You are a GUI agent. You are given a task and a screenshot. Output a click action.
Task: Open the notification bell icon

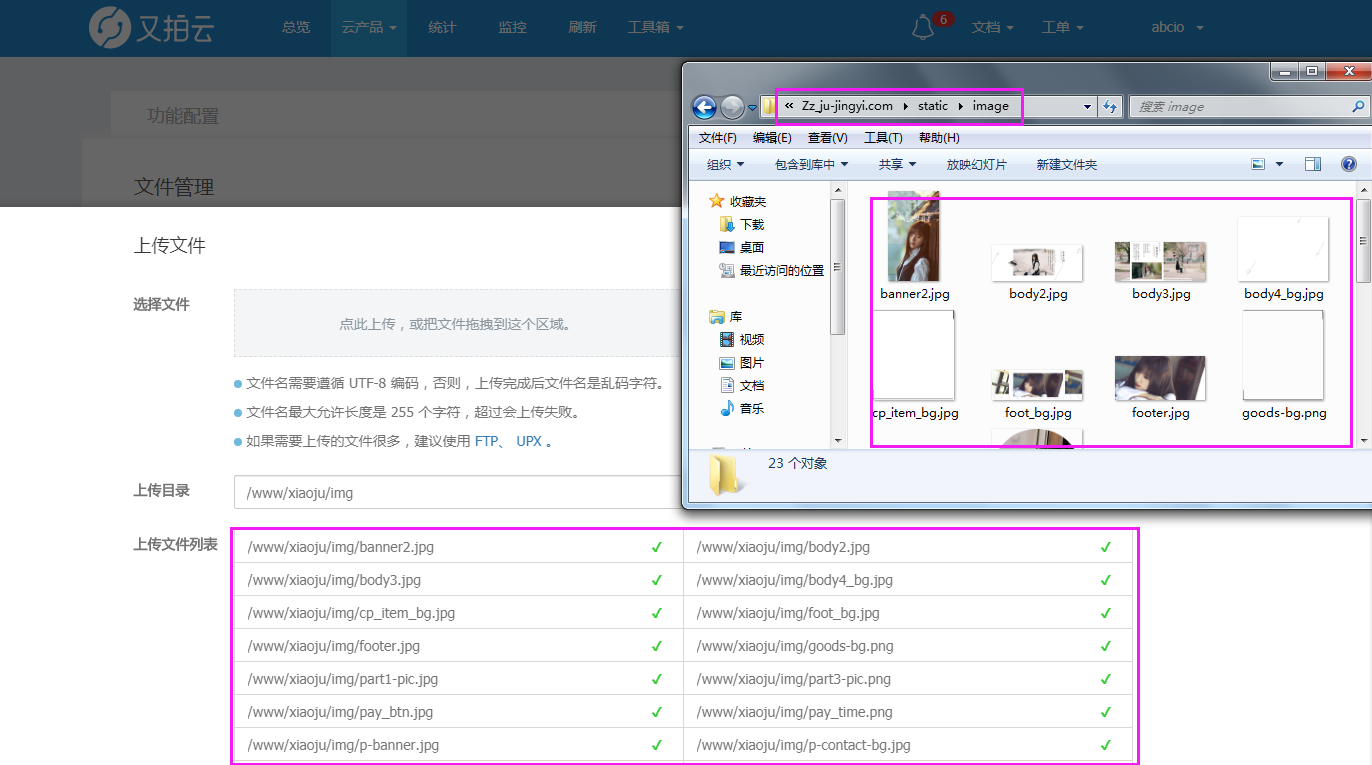click(923, 28)
